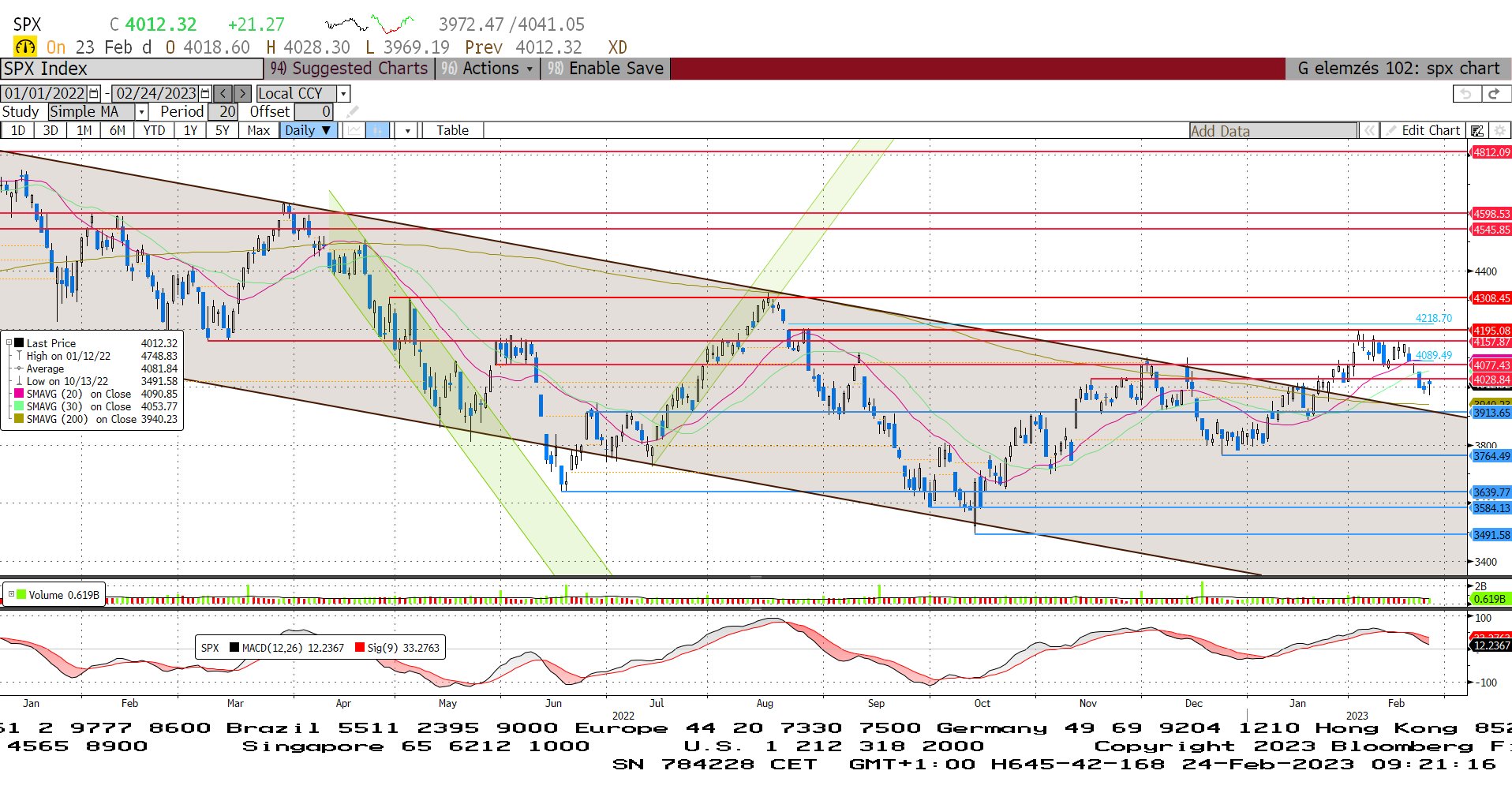
Task: Open the chart settings gear icon
Action: point(1499,130)
